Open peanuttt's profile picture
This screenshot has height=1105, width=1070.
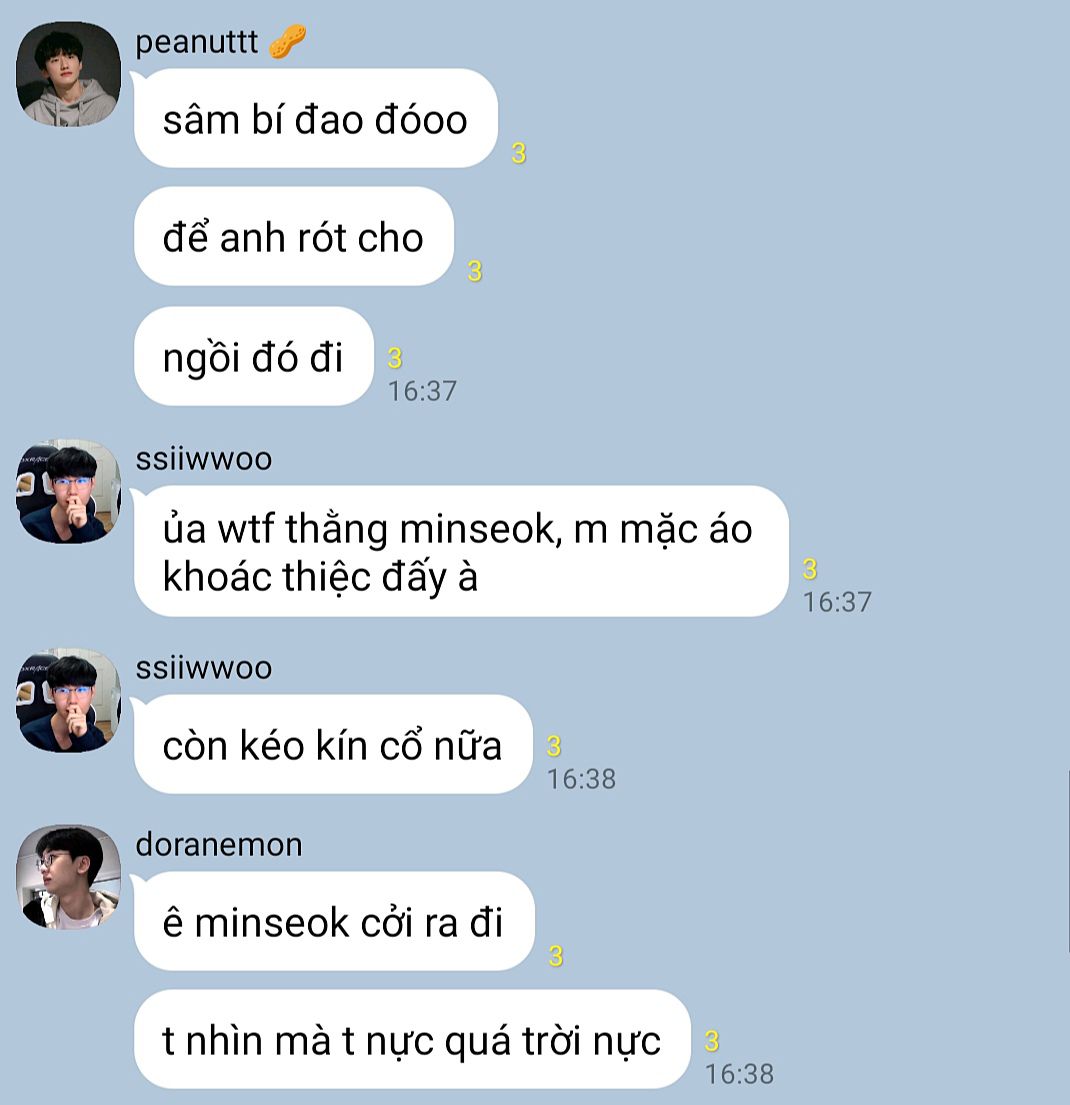68,74
